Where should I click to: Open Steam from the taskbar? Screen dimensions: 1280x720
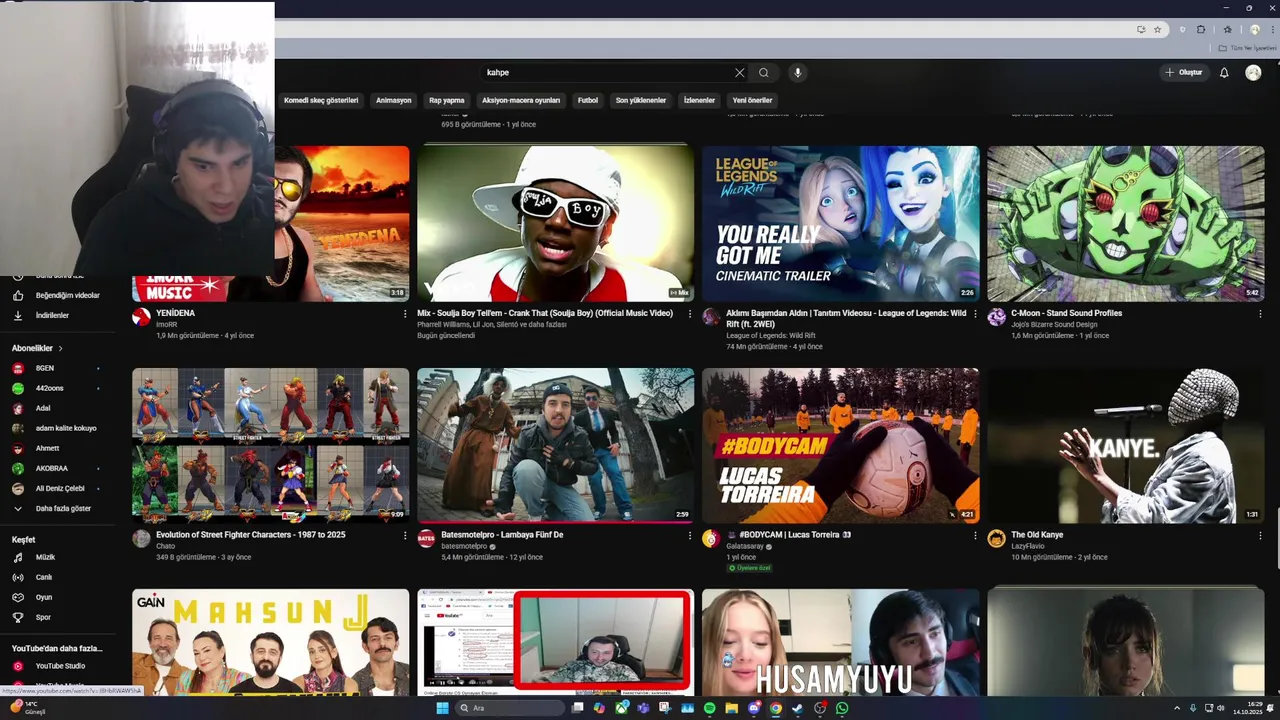point(797,708)
